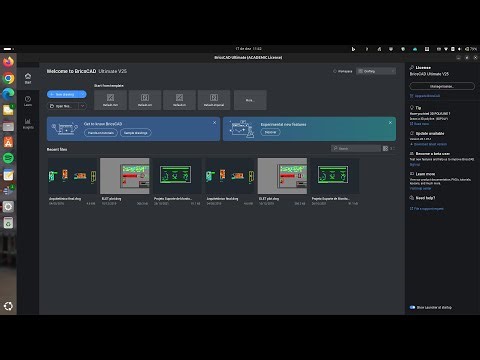Image resolution: width=480 pixels, height=360 pixels.
Task: Start from the Default-cm template
Action: click(145, 100)
